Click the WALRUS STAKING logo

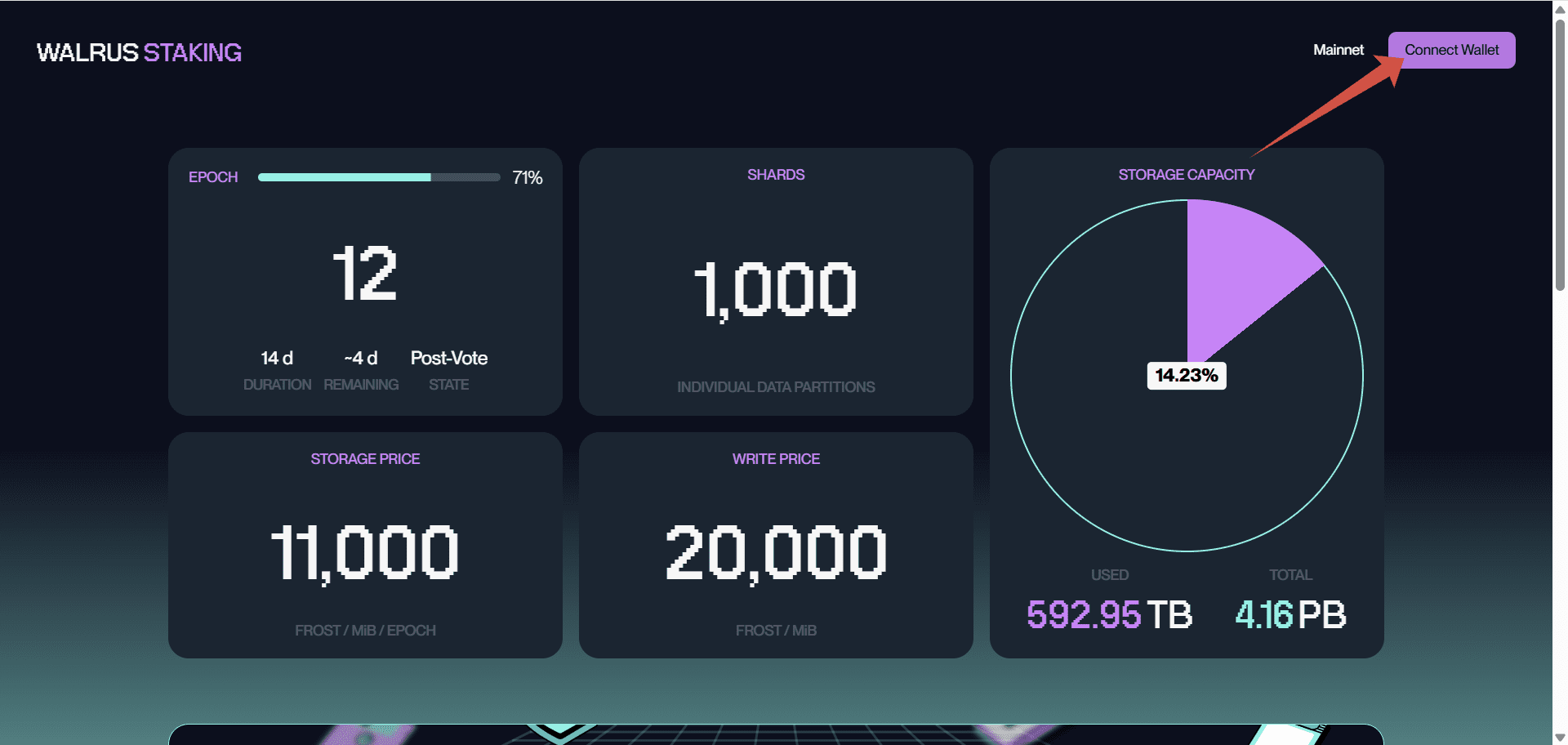139,53
